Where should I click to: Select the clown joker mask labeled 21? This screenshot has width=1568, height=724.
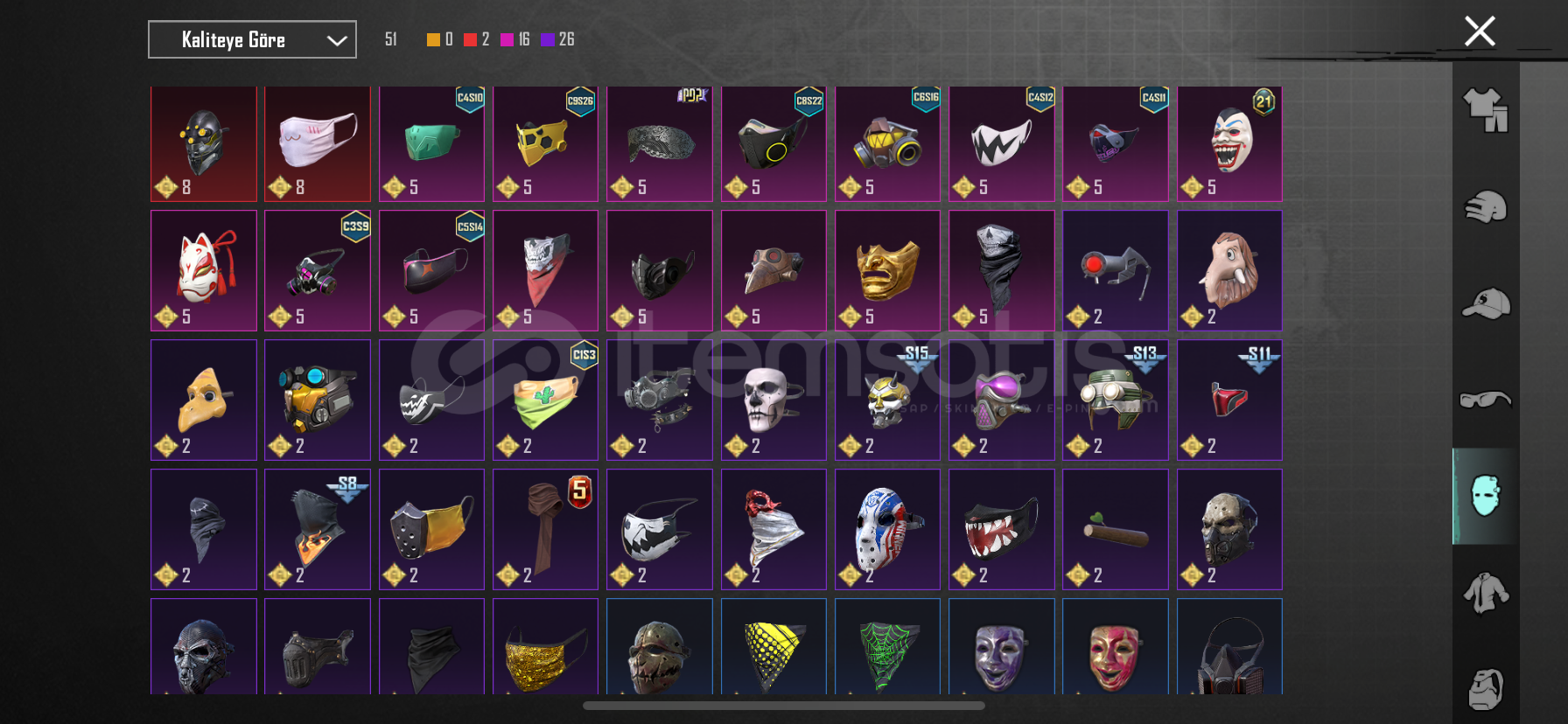(x=1229, y=143)
